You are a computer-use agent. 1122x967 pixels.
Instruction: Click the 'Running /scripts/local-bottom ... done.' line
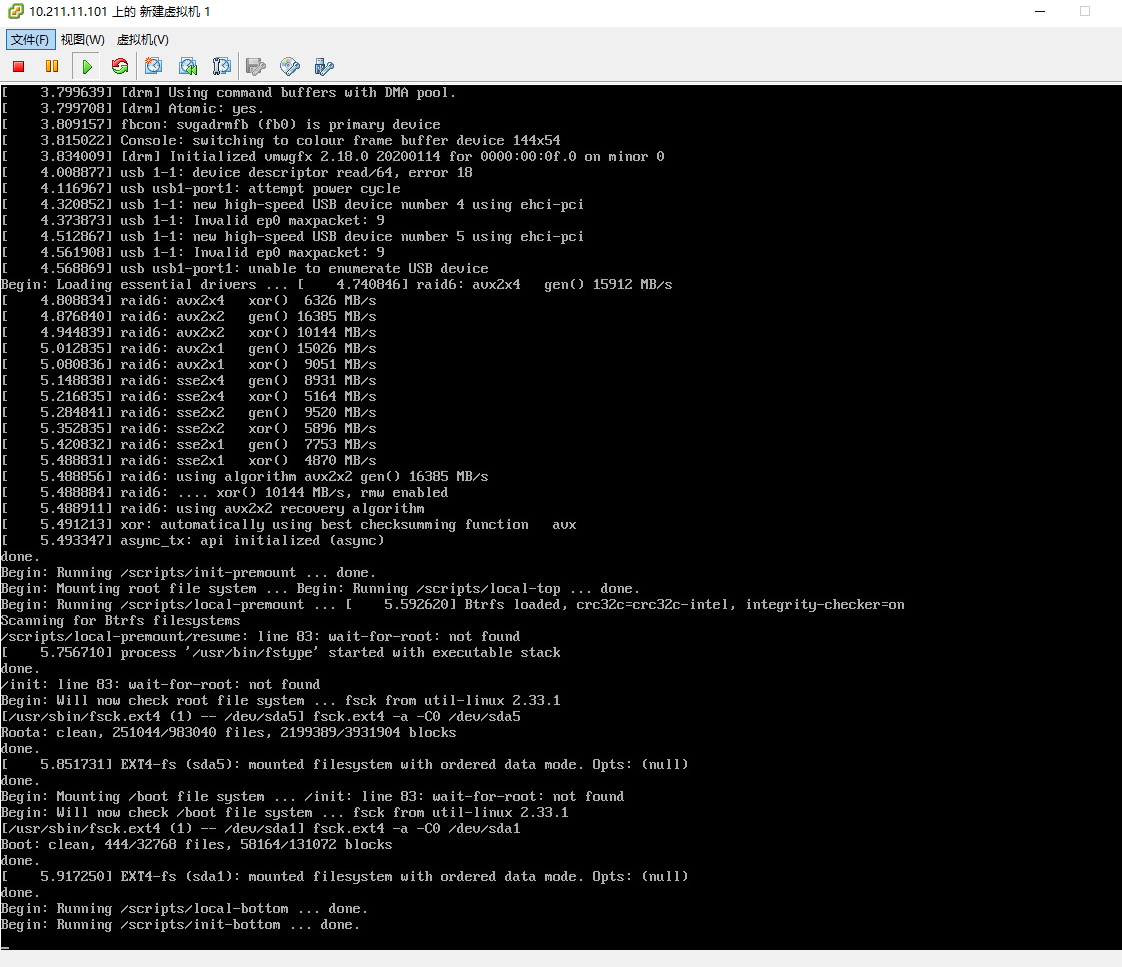(185, 908)
